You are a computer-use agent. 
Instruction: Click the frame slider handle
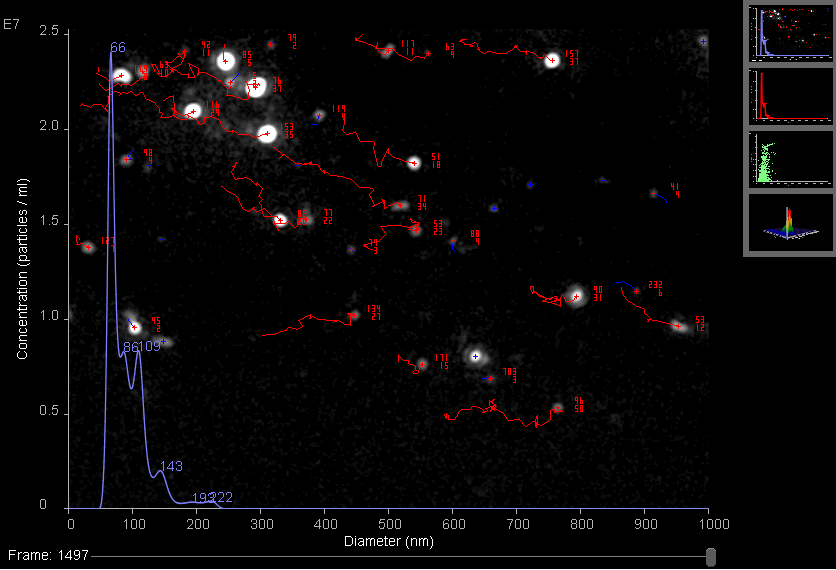710,557
